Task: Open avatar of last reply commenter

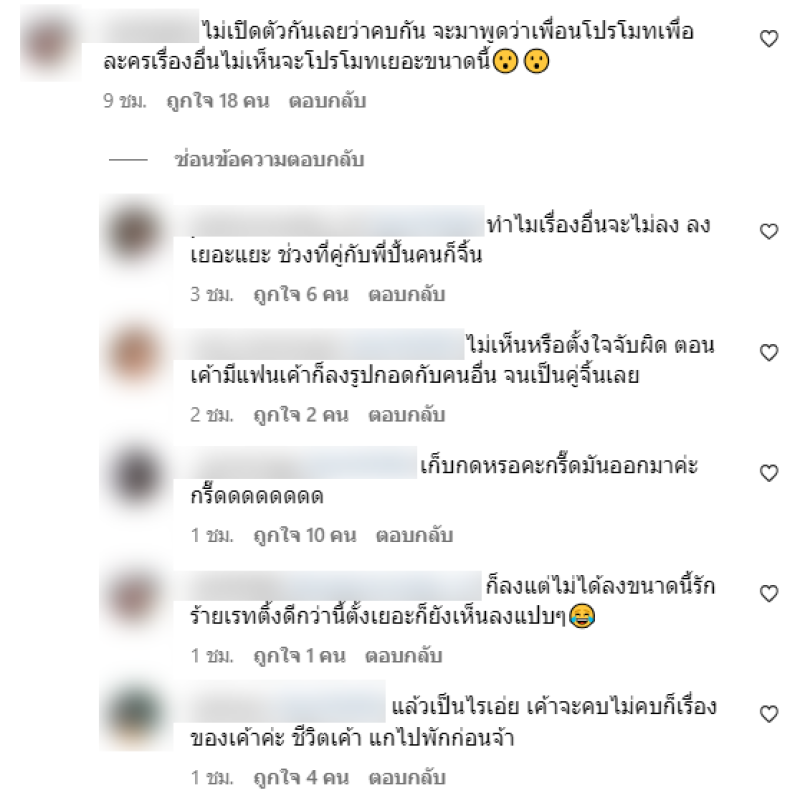Action: pos(135,714)
